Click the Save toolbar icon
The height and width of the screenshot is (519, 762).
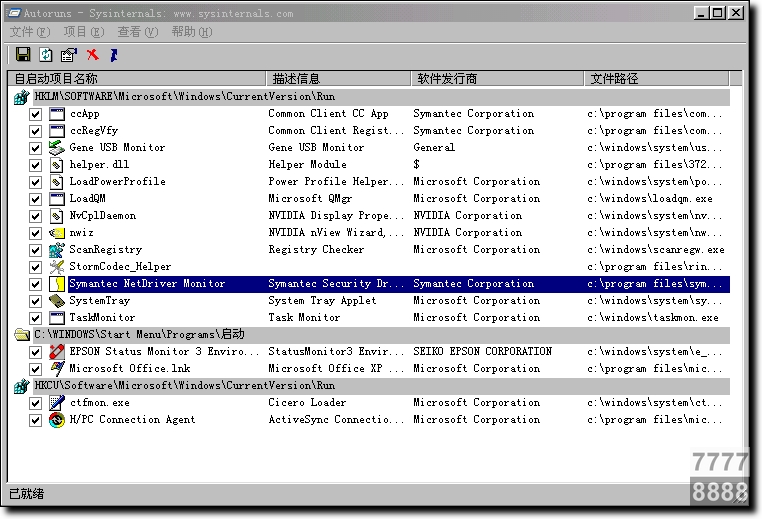23,54
